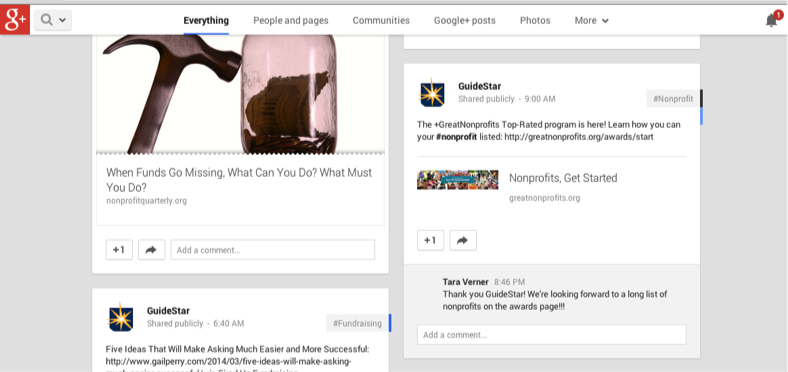Open Nonprofits, Get Started thumbnail image
788x372 pixels.
coord(457,179)
